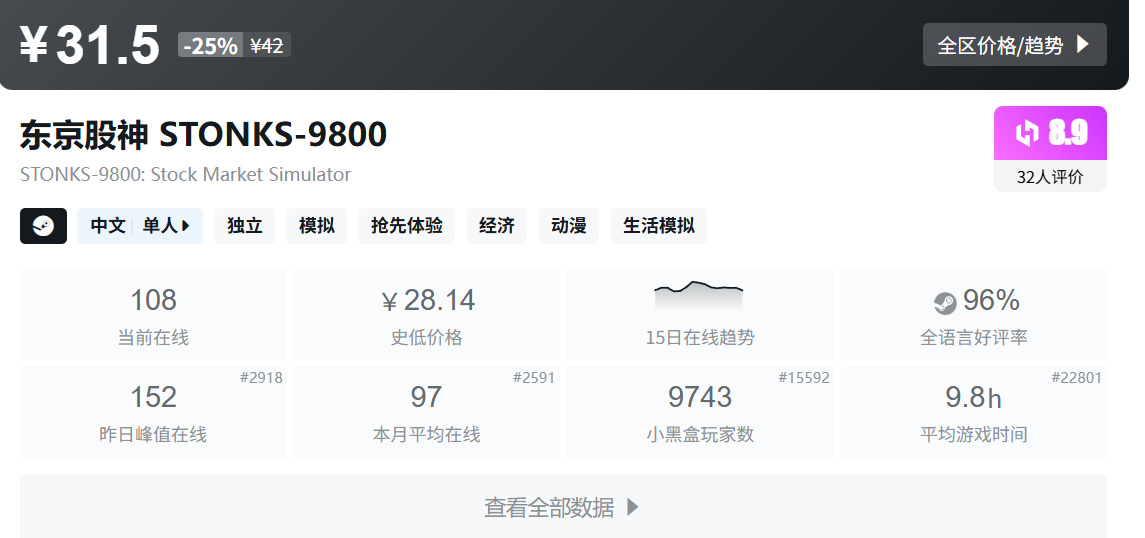Open the 抢先体验 early access tag
The height and width of the screenshot is (538, 1145).
pyautogui.click(x=406, y=226)
